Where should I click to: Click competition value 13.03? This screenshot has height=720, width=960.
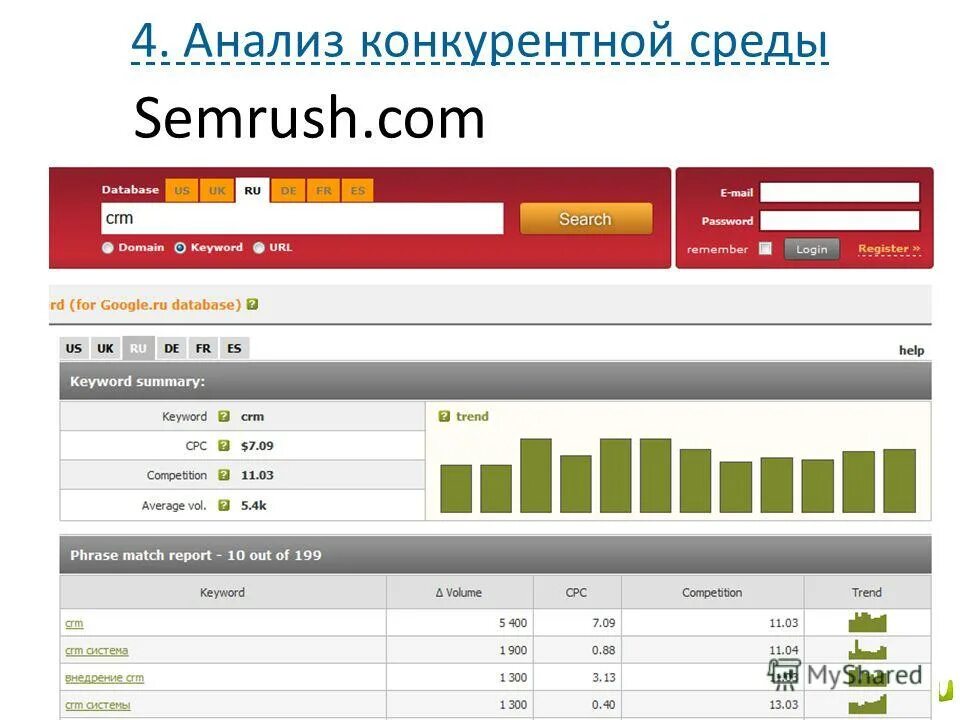pos(784,705)
